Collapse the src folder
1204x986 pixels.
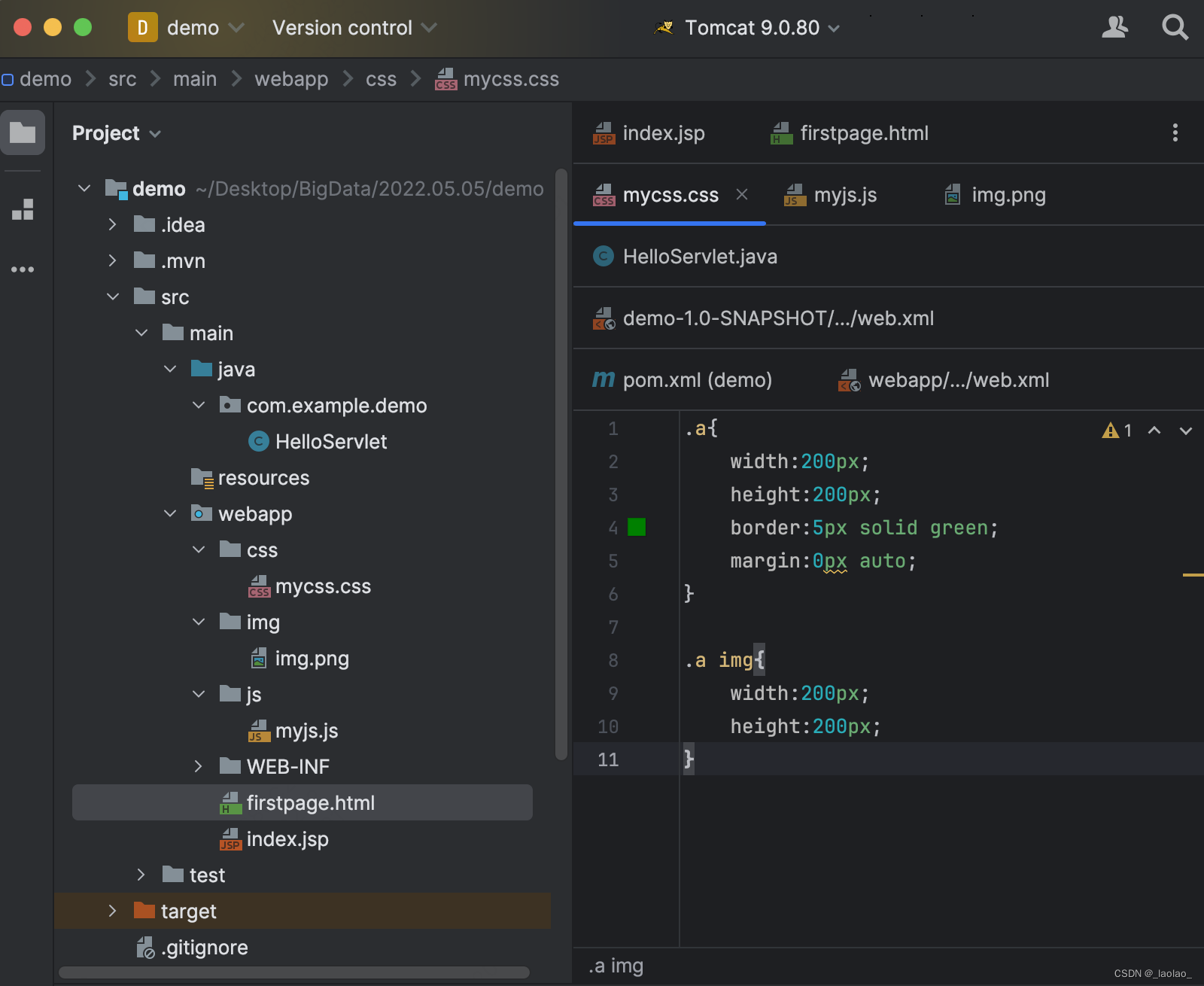(112, 297)
